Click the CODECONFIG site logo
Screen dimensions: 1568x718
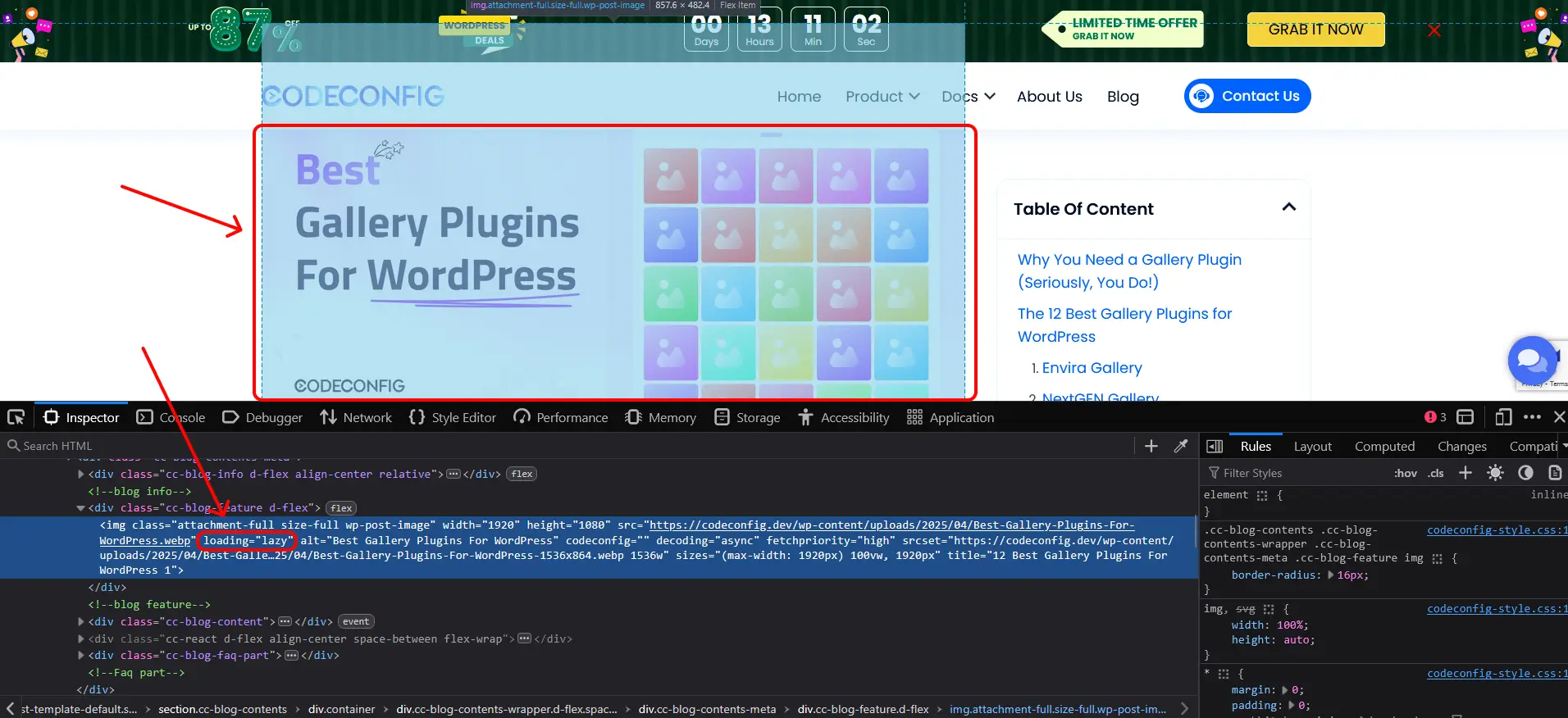point(353,96)
